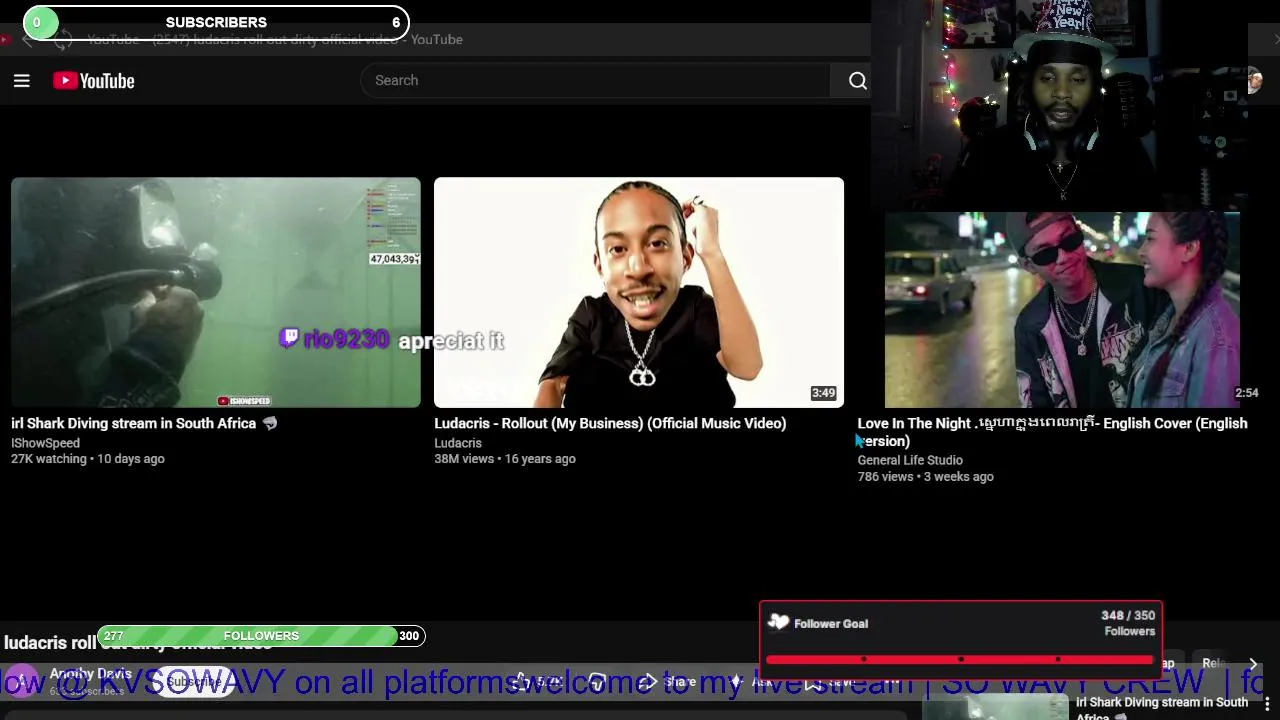1280x720 pixels.
Task: Open the YouTube hamburger guide menu
Action: click(21, 81)
